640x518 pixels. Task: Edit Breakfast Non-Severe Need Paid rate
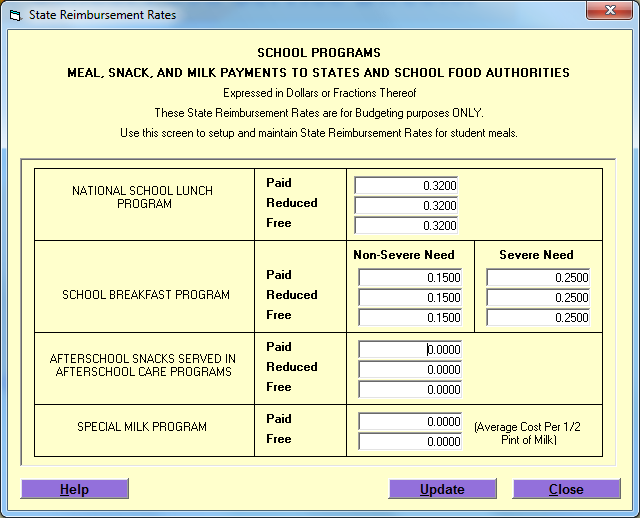point(410,278)
